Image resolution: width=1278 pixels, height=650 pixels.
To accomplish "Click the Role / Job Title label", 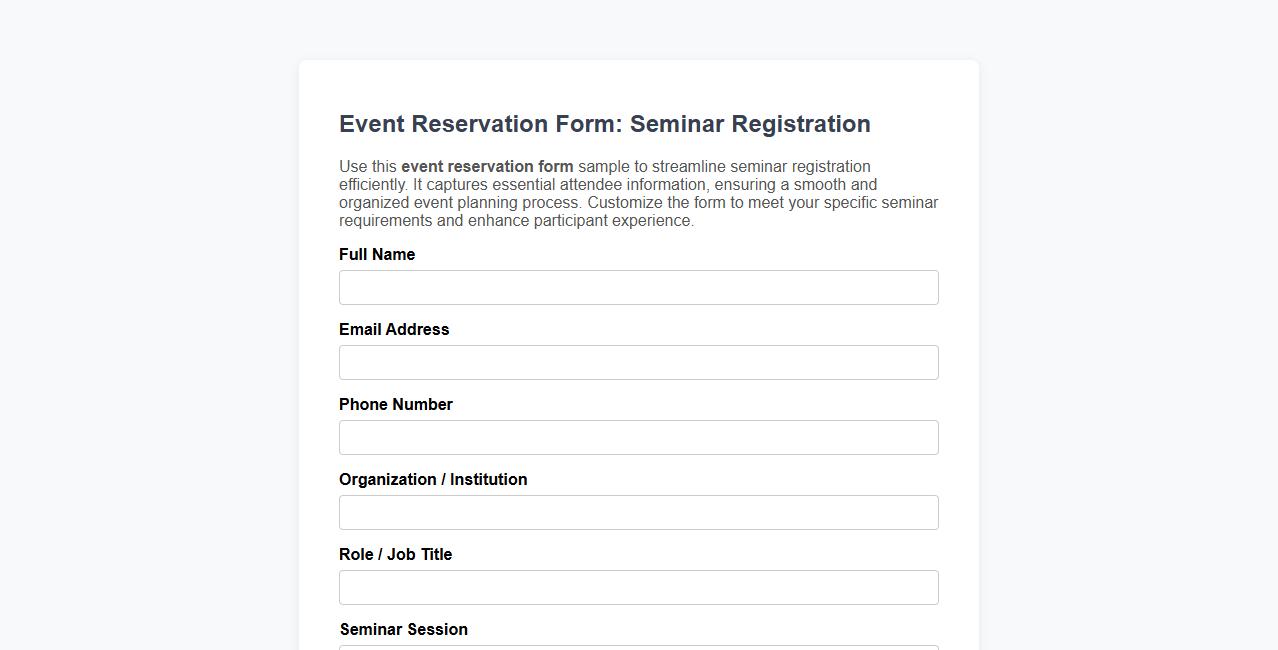I will [395, 554].
